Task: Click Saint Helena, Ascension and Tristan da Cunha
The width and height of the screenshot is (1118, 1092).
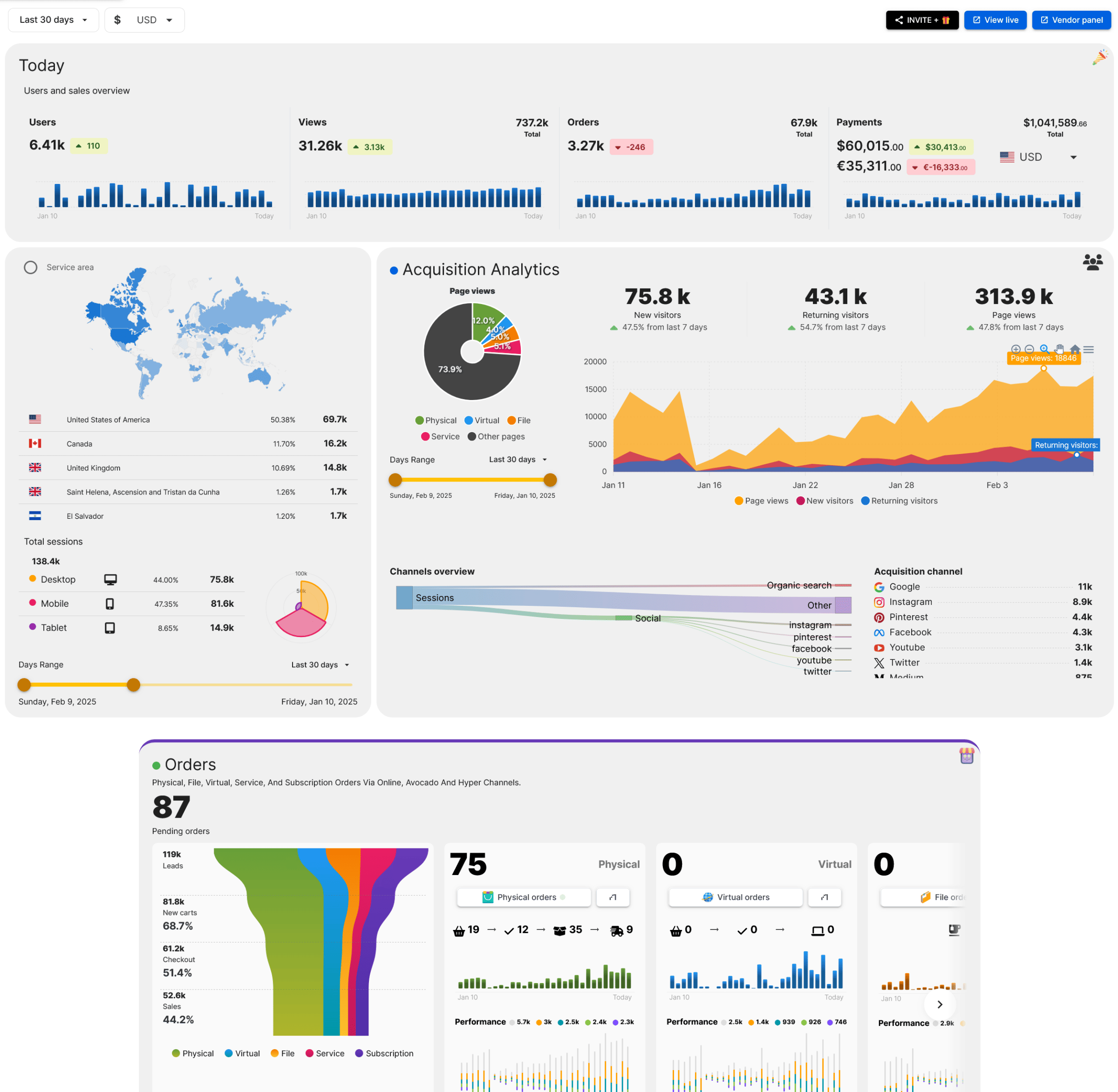Action: [x=143, y=492]
